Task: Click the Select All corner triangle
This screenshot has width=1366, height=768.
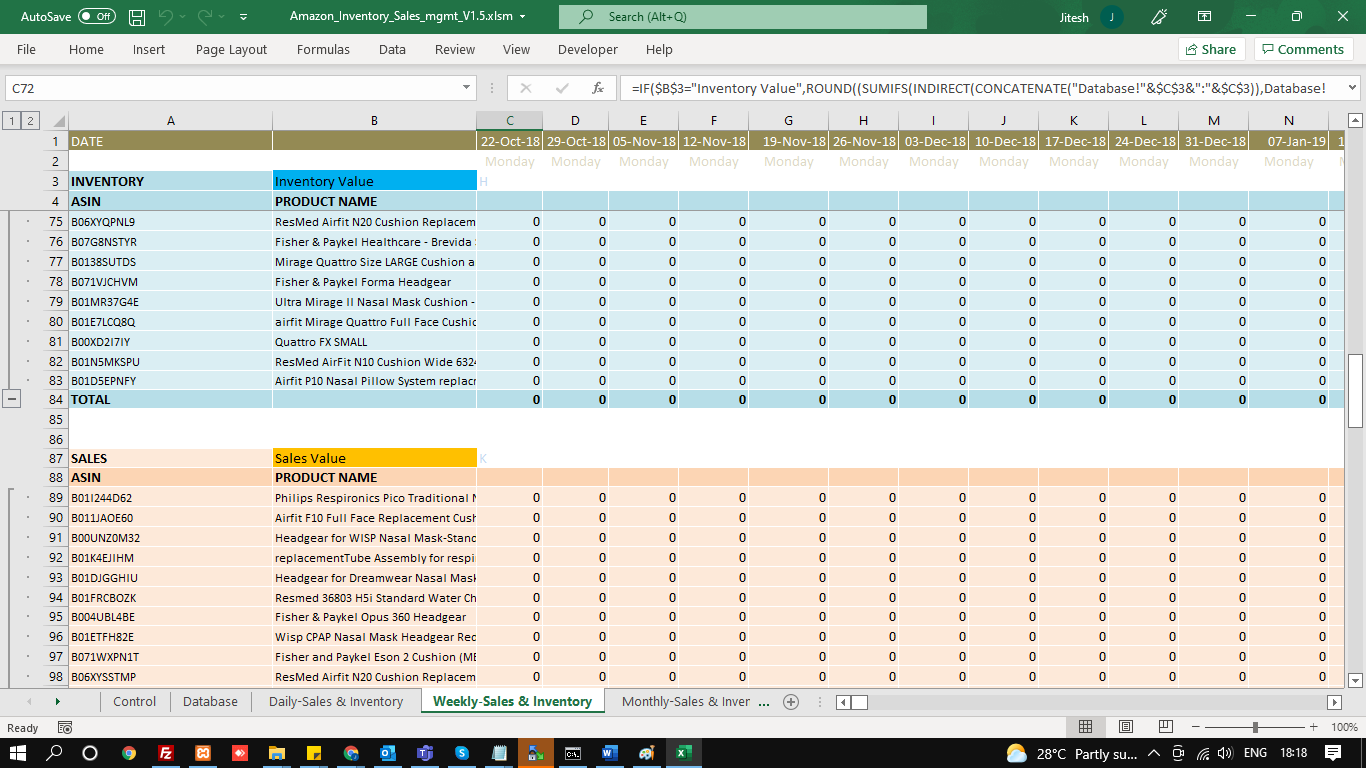Action: [59, 121]
